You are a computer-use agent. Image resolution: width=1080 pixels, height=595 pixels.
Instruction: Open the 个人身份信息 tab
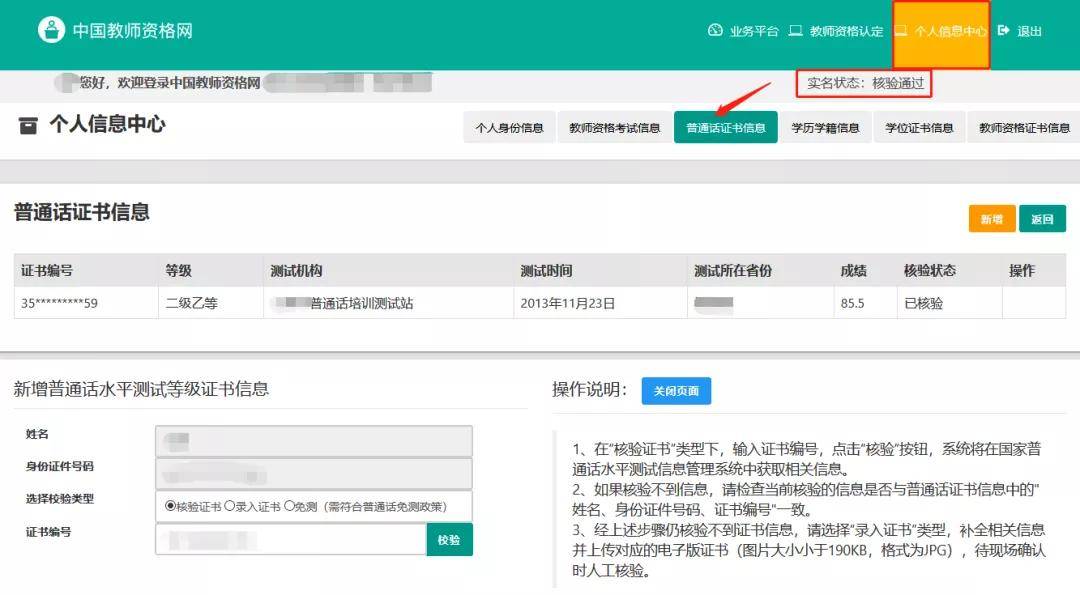point(509,128)
